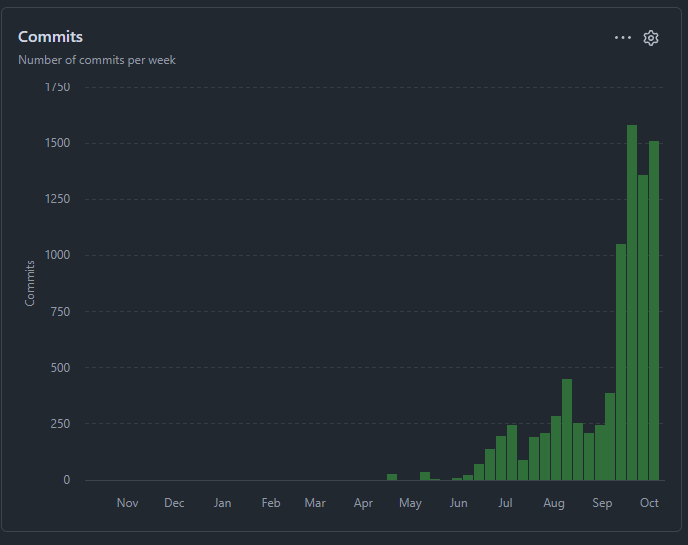Screen dimensions: 688x545
Task: Click the 'Jul' x-axis label
Action: (505, 503)
